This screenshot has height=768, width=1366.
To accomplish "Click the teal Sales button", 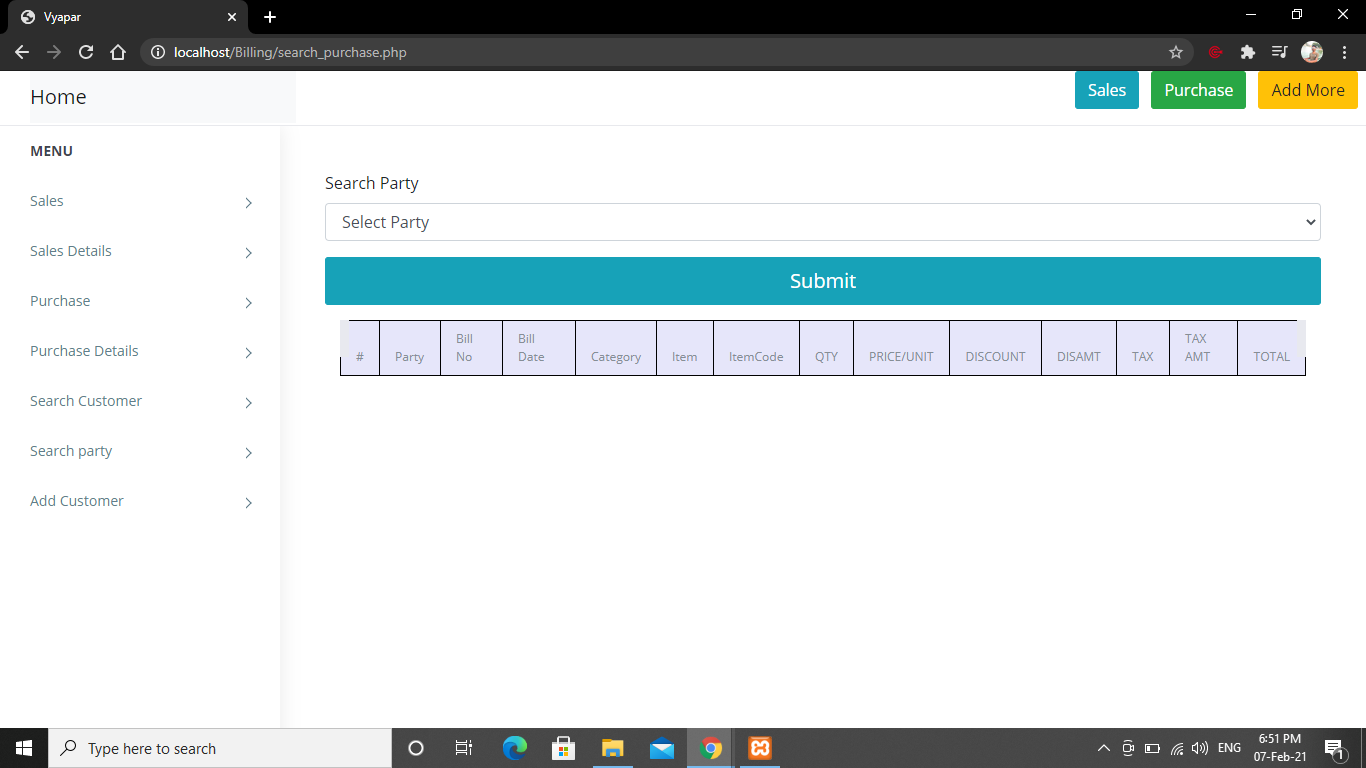I will pos(1107,90).
